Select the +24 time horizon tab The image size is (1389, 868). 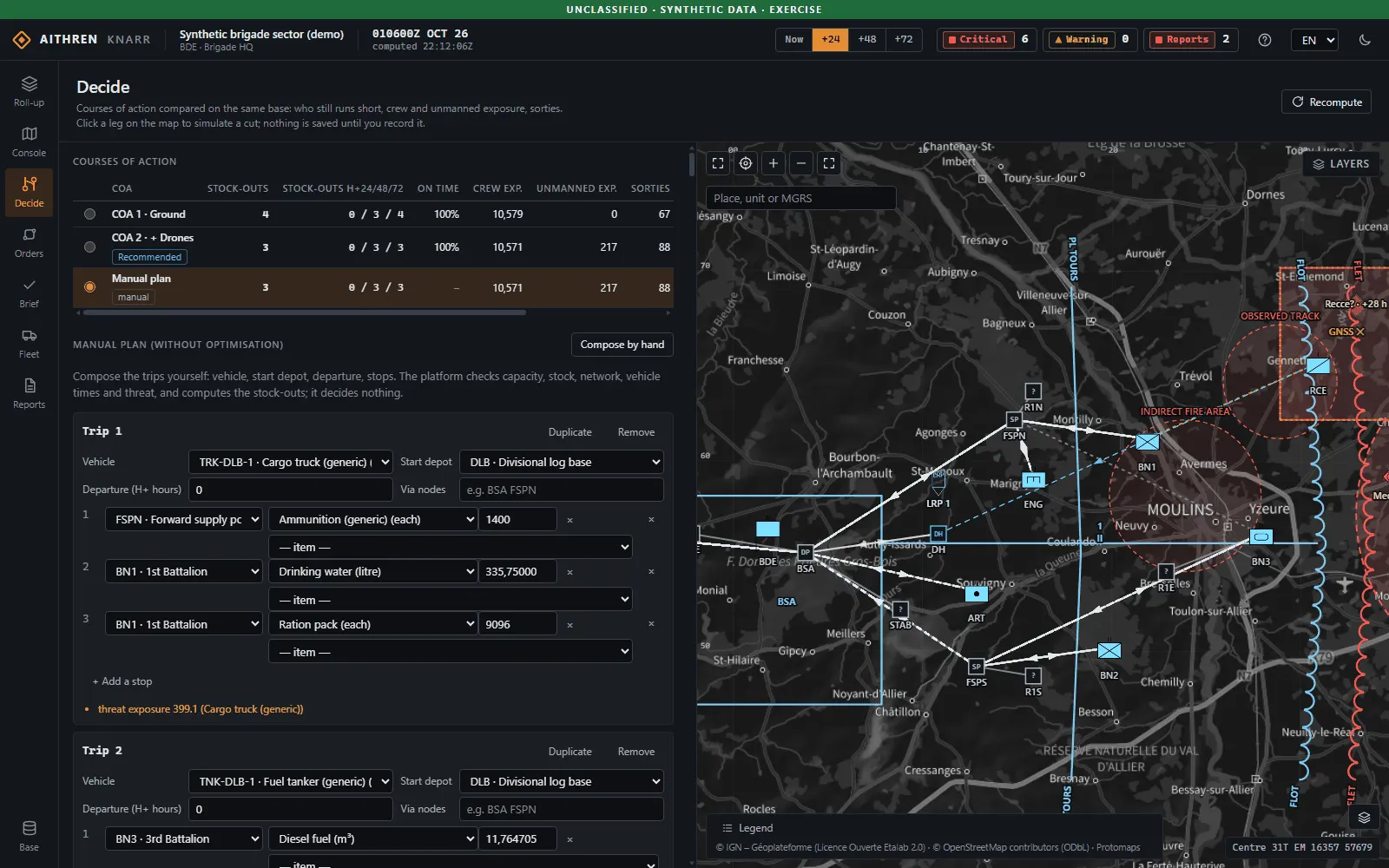pos(830,40)
